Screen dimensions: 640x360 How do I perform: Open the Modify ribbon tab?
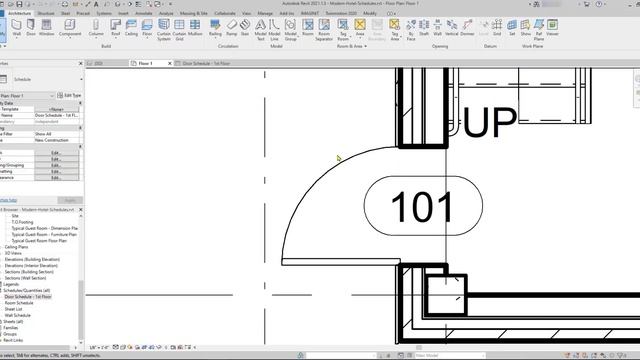point(370,13)
